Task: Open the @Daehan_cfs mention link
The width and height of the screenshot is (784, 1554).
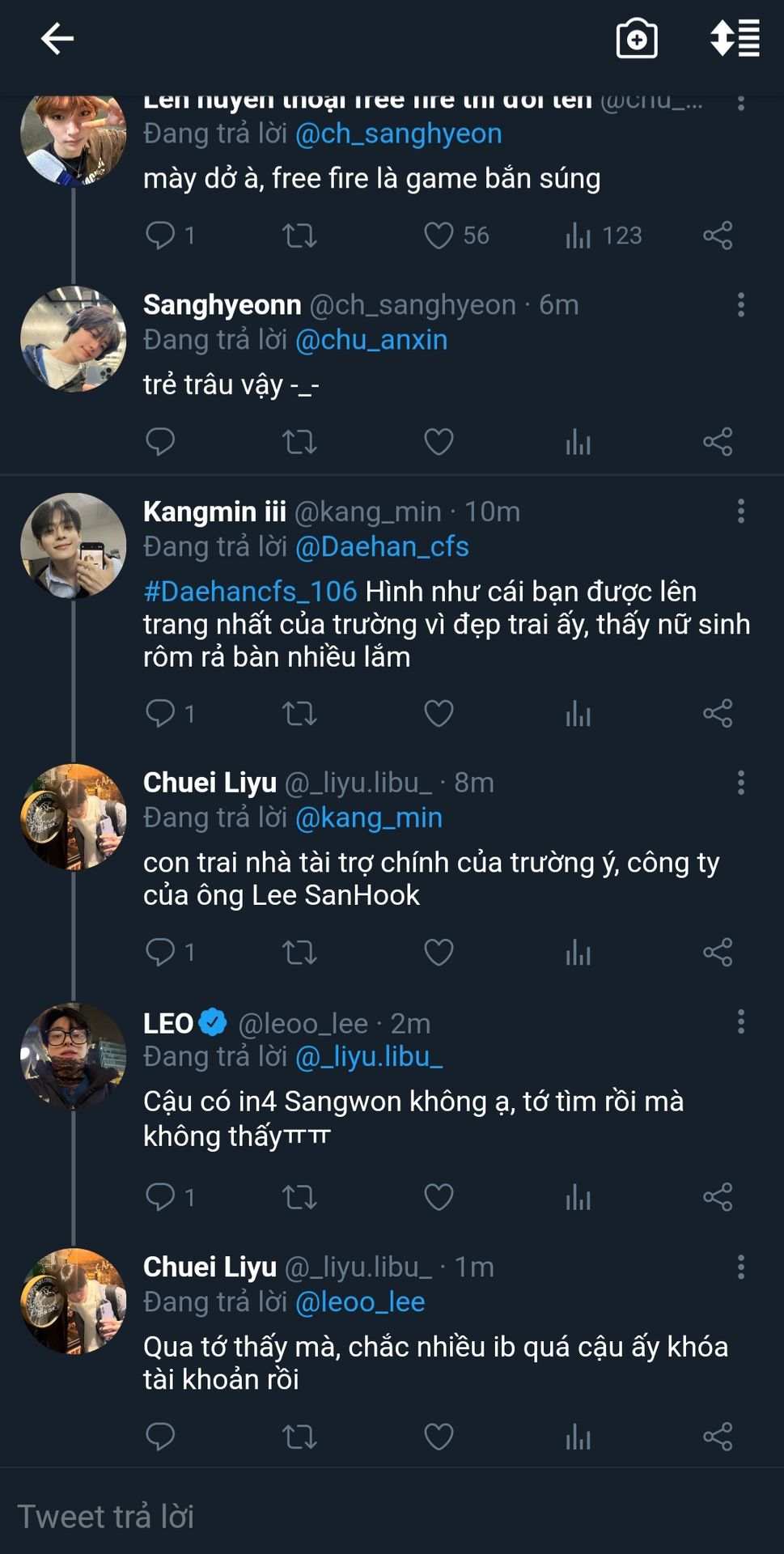Action: (382, 547)
